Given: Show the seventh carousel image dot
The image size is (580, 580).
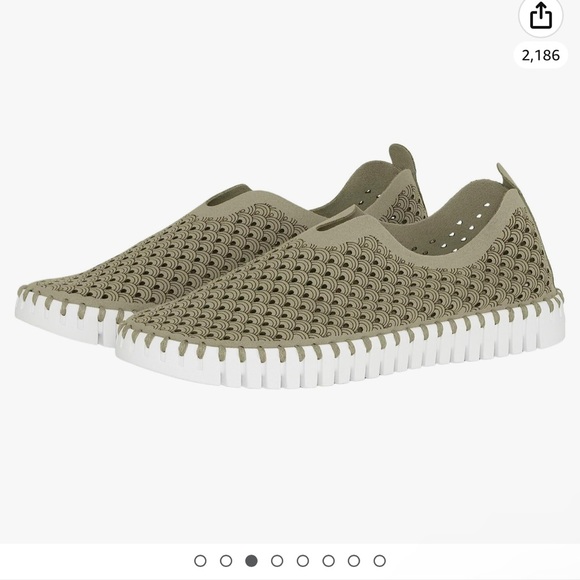Looking at the screenshot, I should pos(354,561).
